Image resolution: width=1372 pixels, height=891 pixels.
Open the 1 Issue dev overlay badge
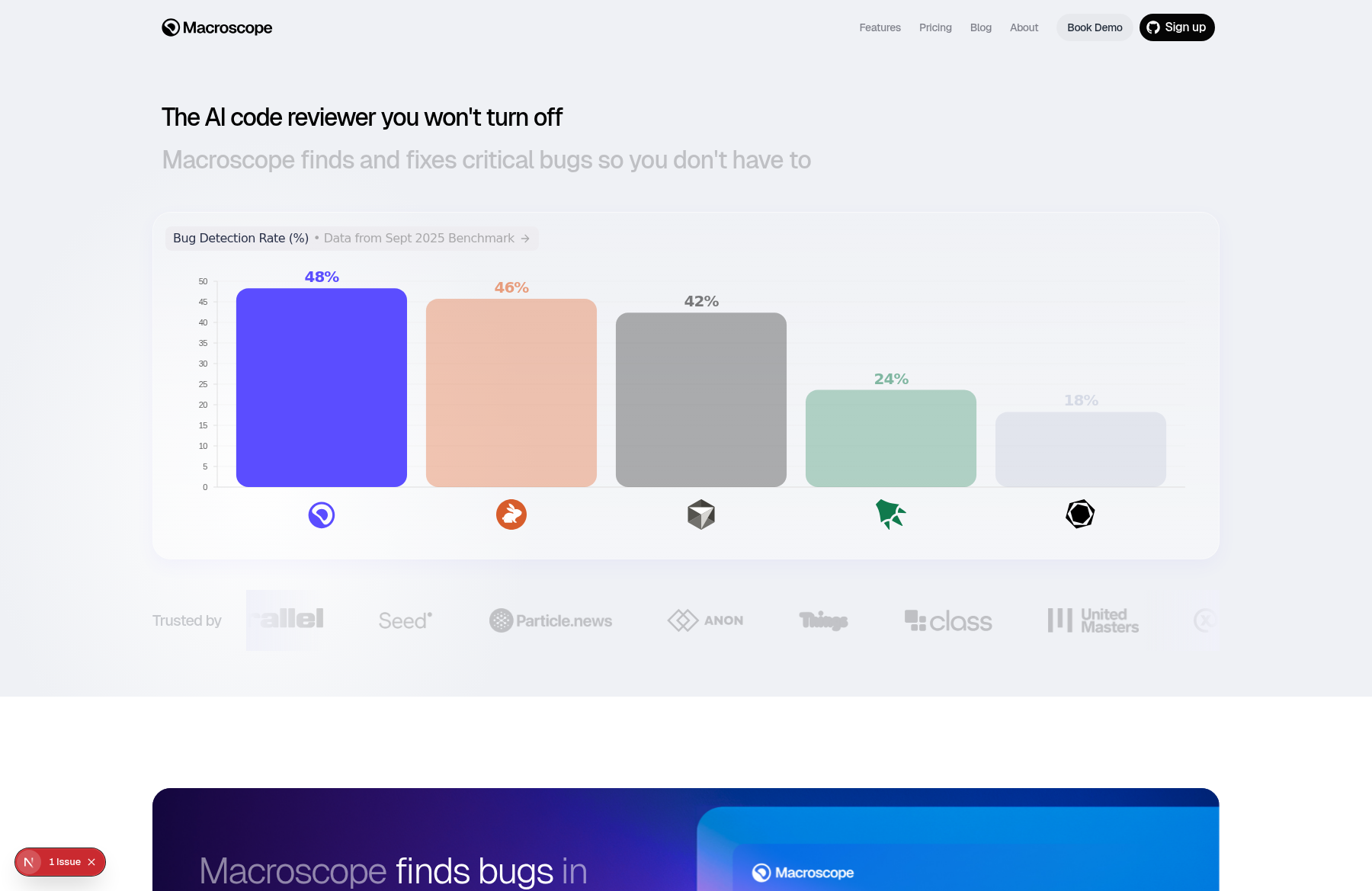tap(60, 862)
